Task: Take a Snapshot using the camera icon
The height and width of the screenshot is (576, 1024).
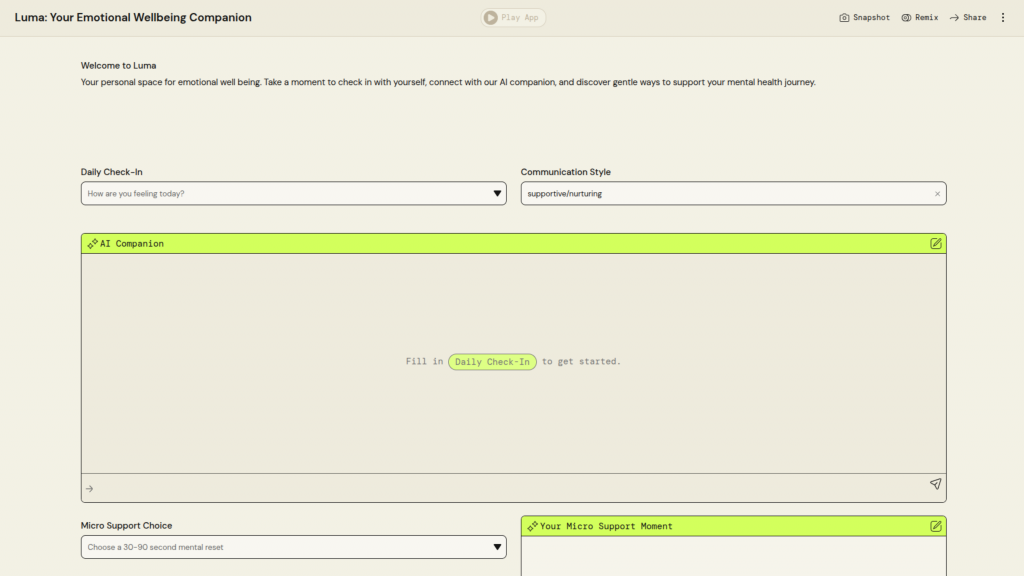Action: (844, 18)
